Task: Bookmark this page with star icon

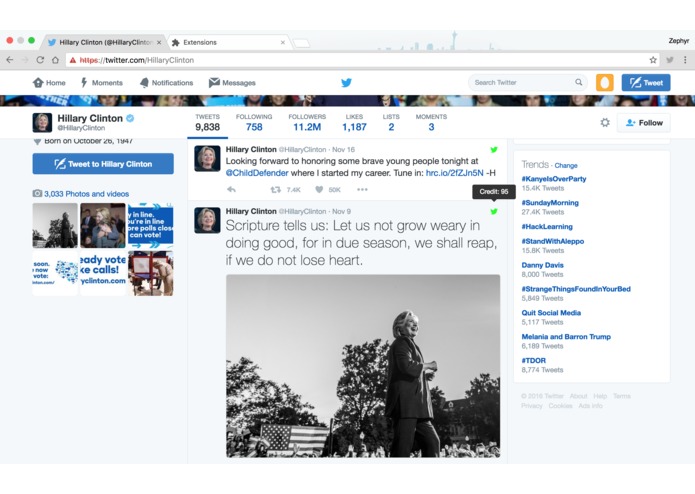Action: coord(653,60)
